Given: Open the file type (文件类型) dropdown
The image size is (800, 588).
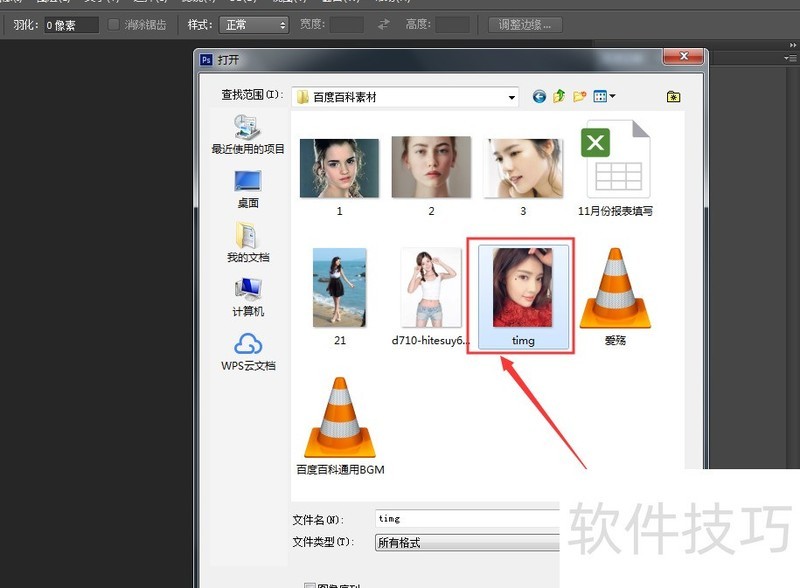Looking at the screenshot, I should coord(467,542).
